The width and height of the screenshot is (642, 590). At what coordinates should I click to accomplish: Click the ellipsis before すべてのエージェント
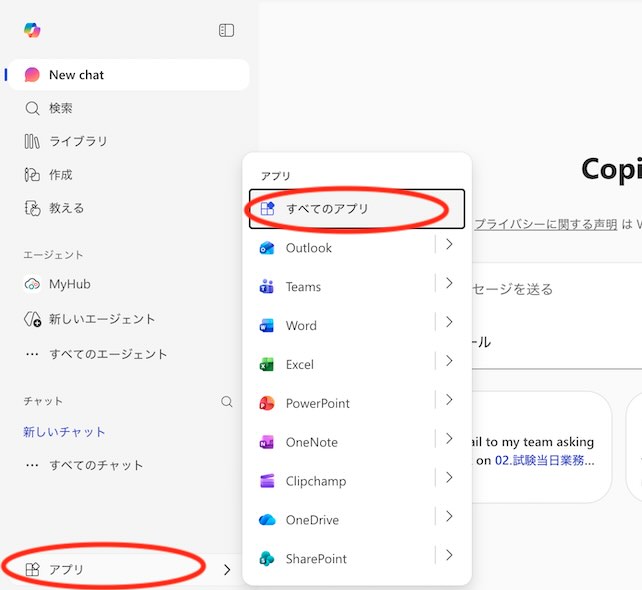point(32,354)
